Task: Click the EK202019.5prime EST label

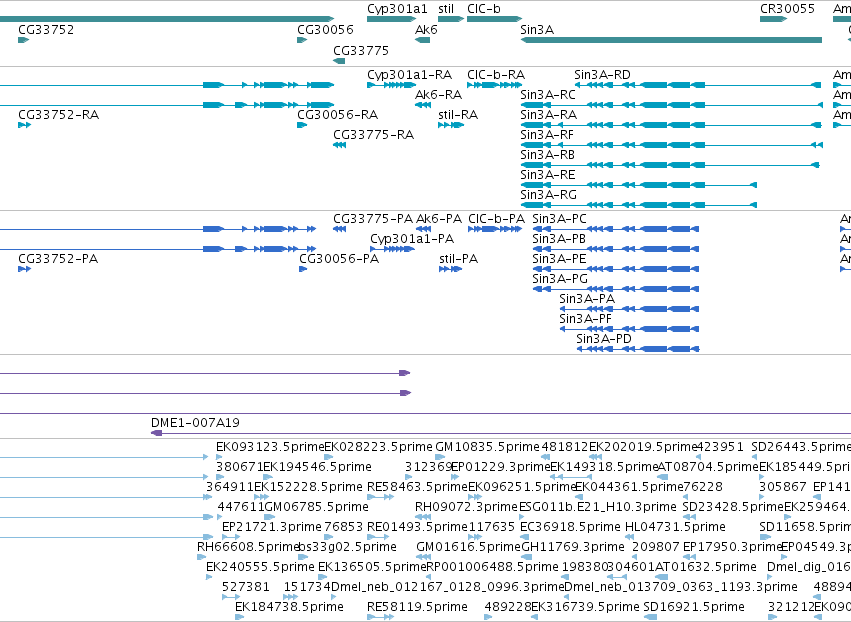Action: (x=643, y=447)
